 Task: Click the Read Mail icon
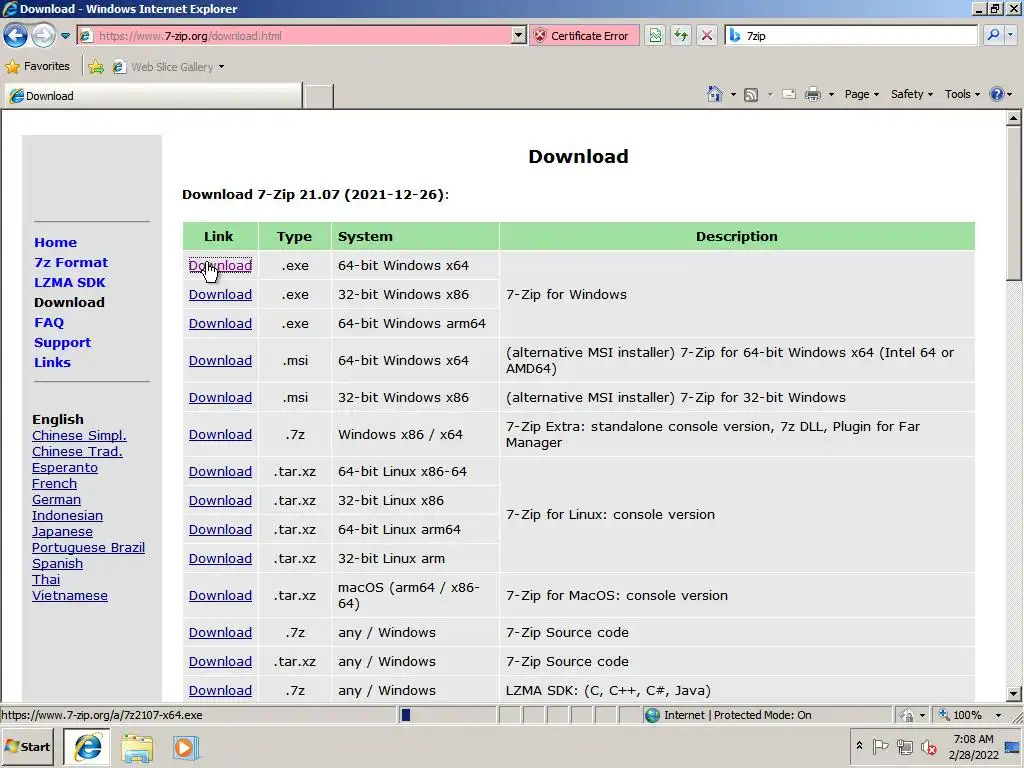789,95
